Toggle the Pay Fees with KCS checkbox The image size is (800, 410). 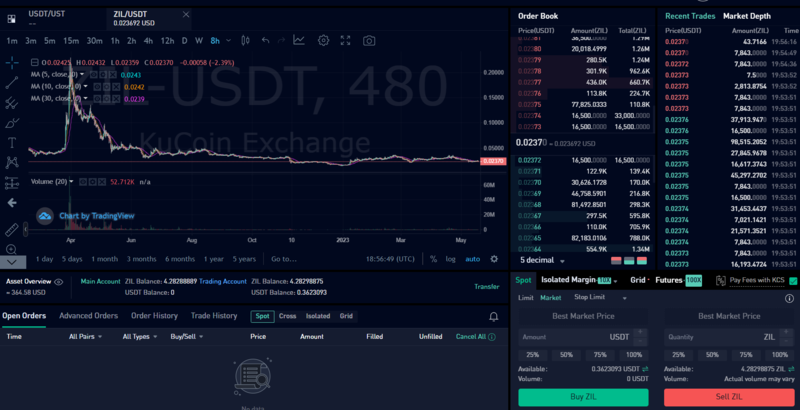[793, 280]
